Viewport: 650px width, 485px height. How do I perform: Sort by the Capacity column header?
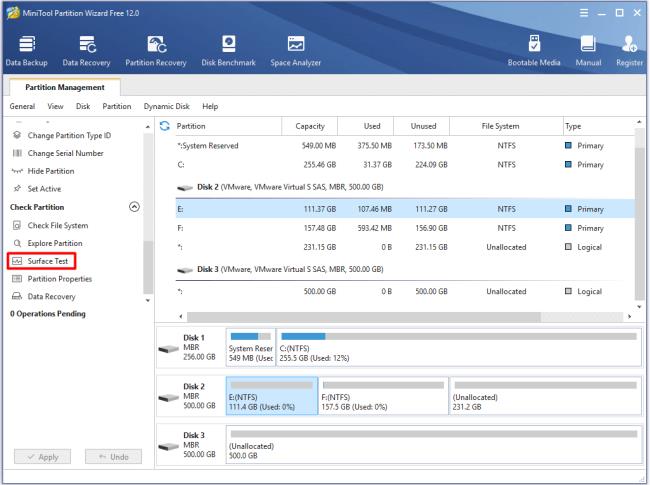310,126
